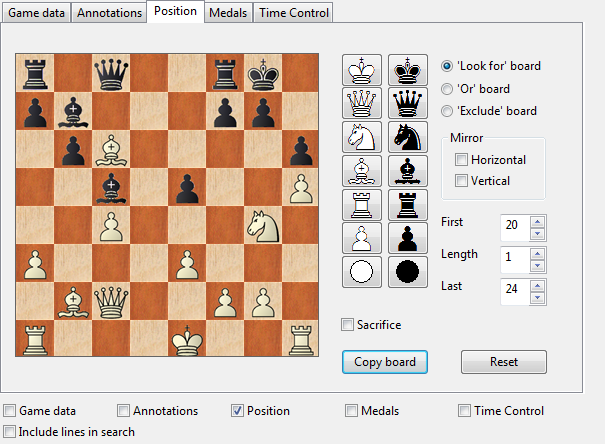605x444 pixels.
Task: Select the white king piece in palette
Action: [362, 71]
